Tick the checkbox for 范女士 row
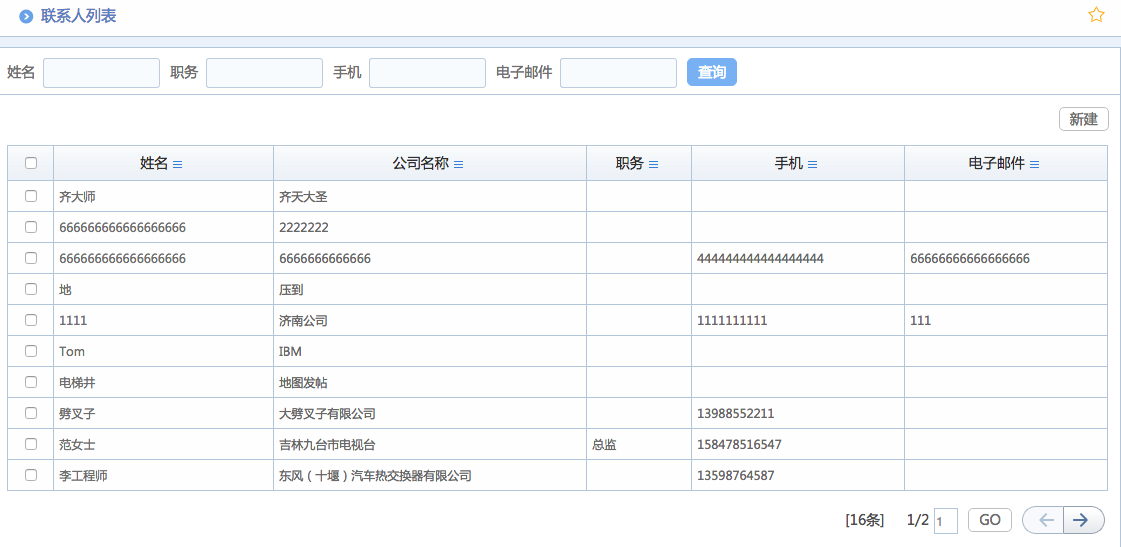Screen dimensions: 1121x547 pos(31,444)
